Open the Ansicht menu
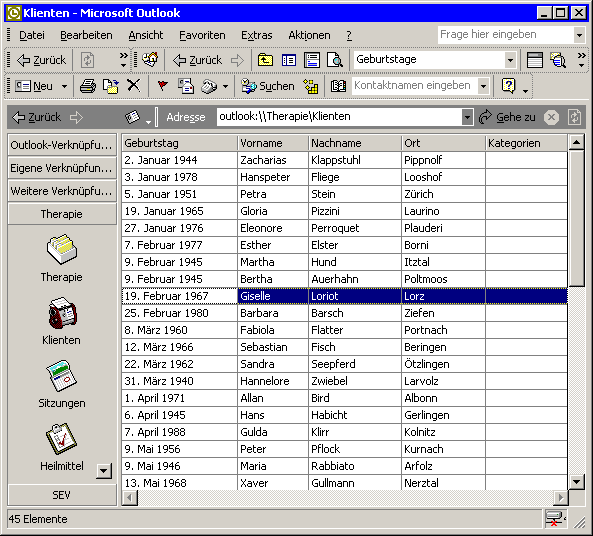The image size is (593, 536). [146, 35]
